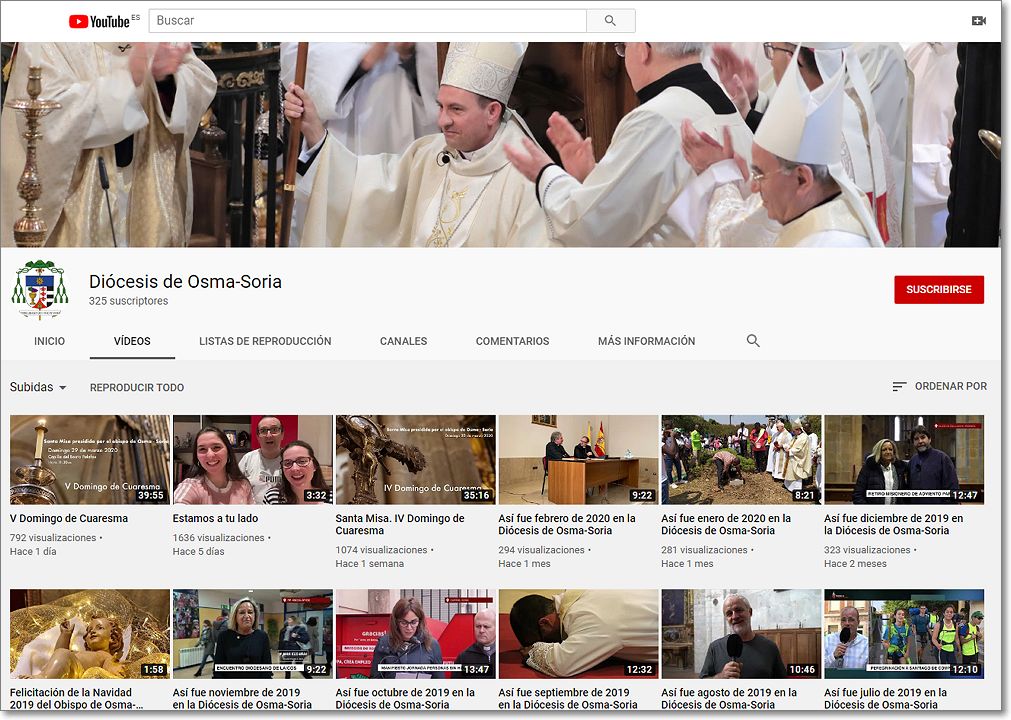Focus the Buscar search field

click(x=368, y=21)
